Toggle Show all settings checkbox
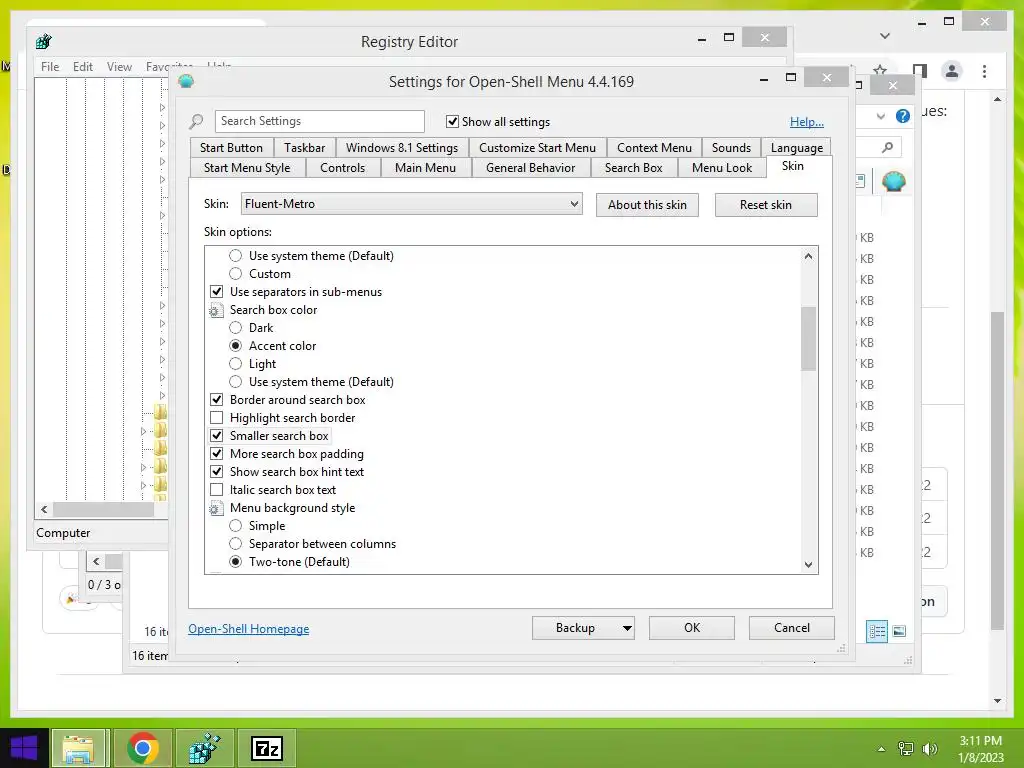The width and height of the screenshot is (1024, 768). (452, 121)
